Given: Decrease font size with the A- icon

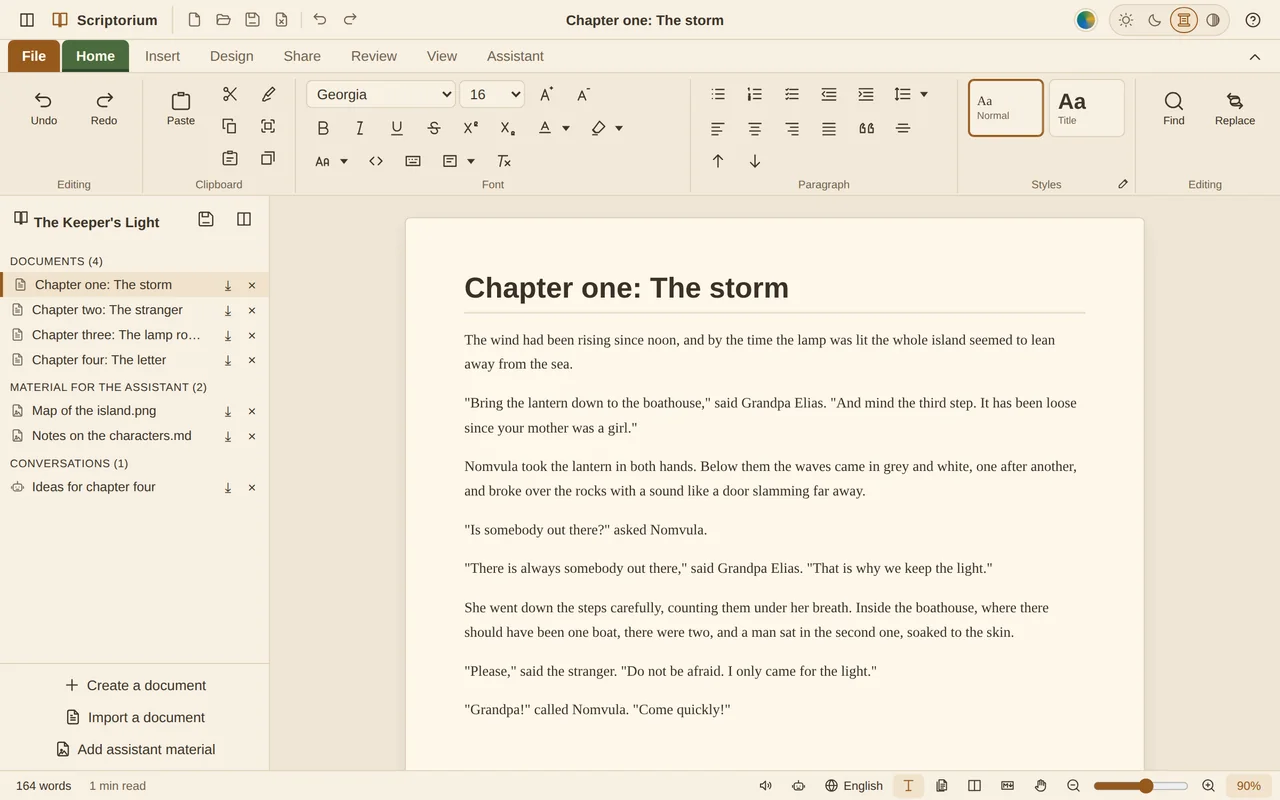Looking at the screenshot, I should tap(583, 94).
